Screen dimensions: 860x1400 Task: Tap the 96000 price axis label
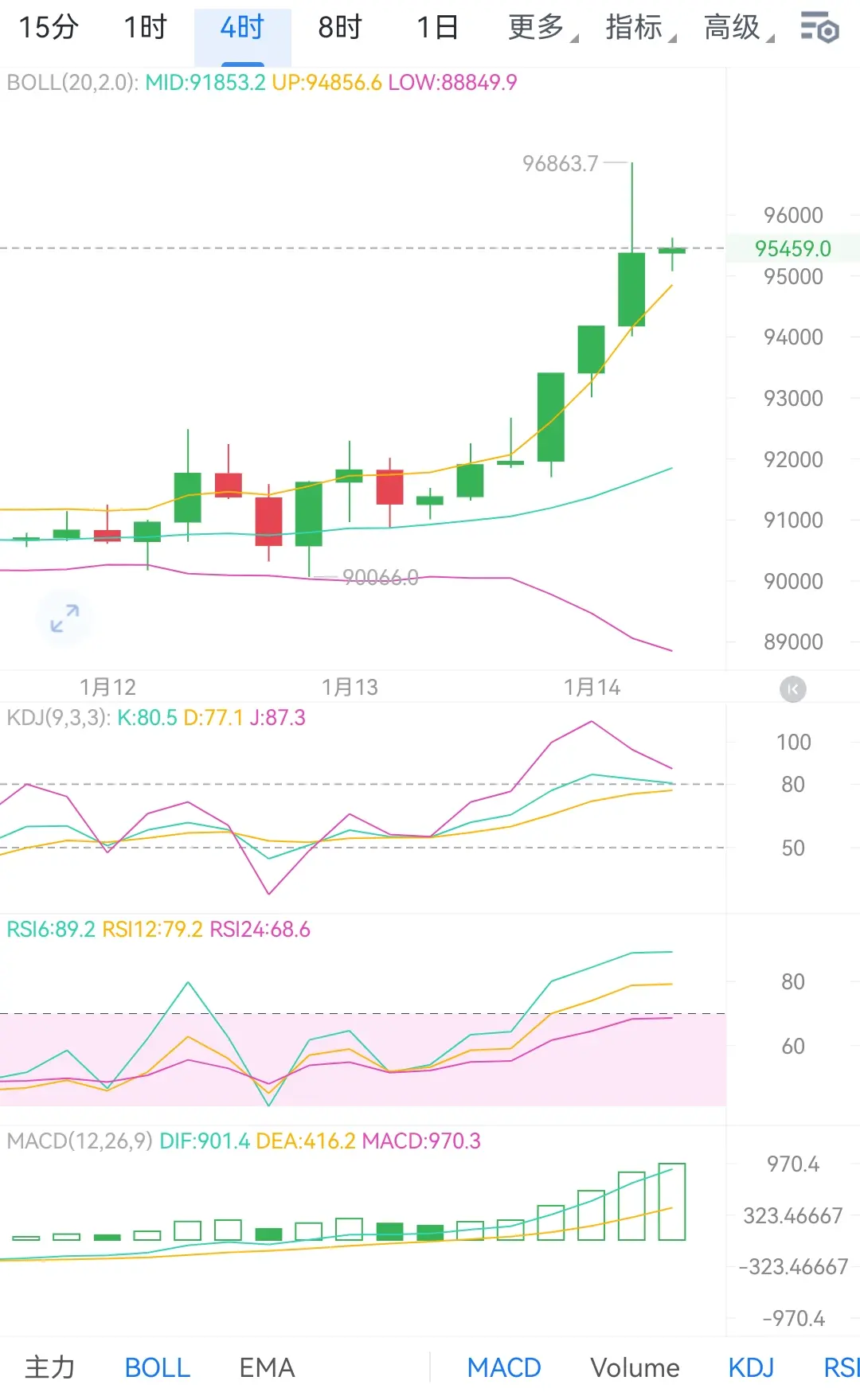point(793,216)
